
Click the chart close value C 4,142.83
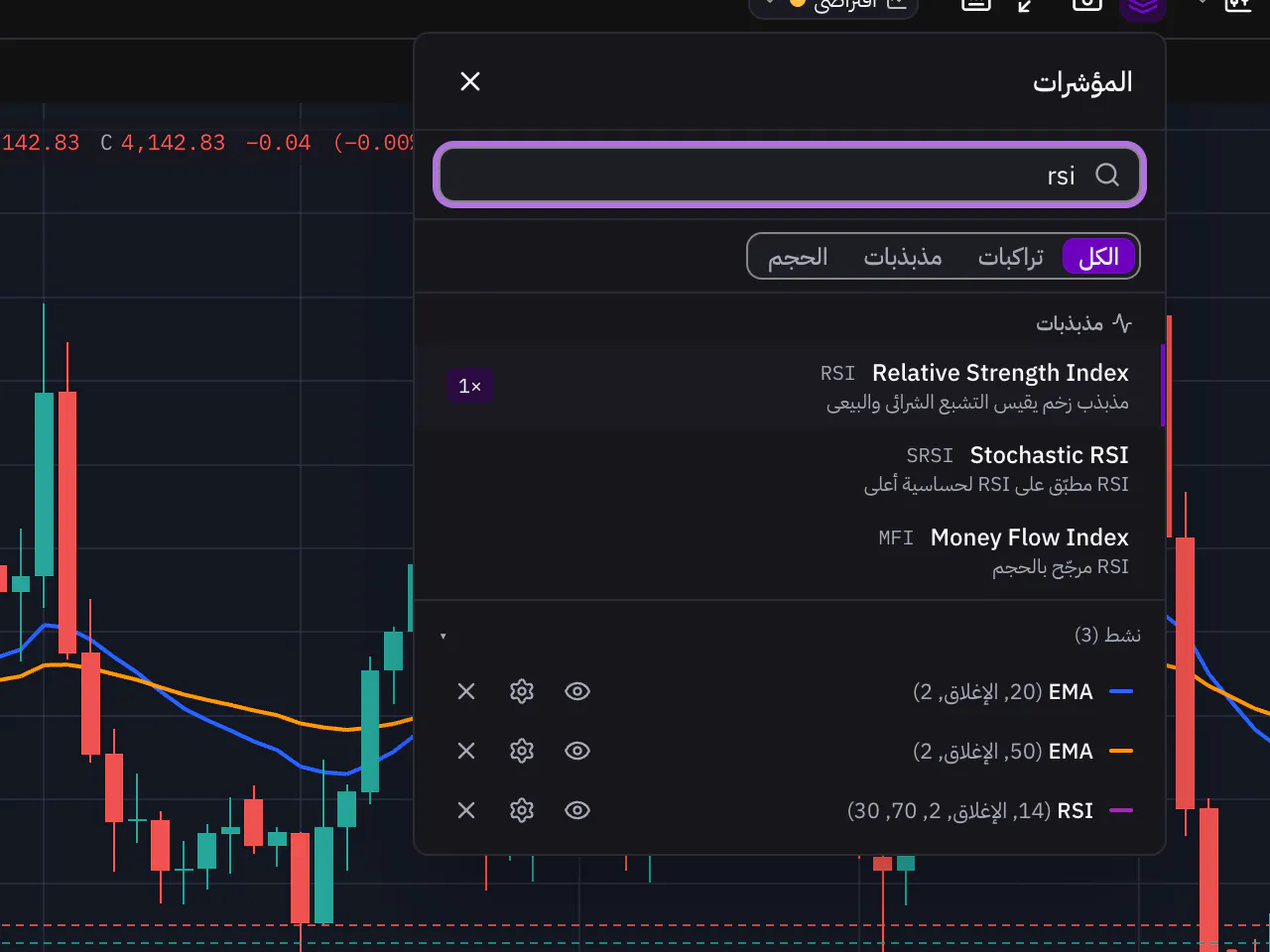click(x=164, y=143)
